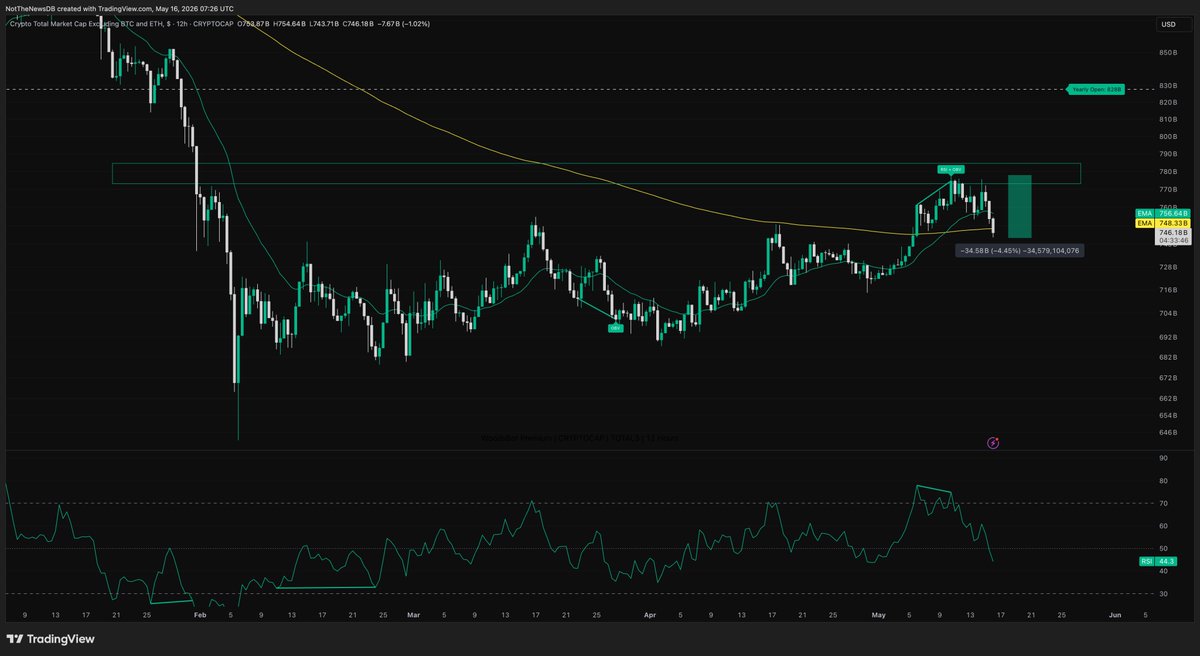Click 30 on the RSI scale
Viewport: 1200px width, 656px height.
click(1163, 594)
